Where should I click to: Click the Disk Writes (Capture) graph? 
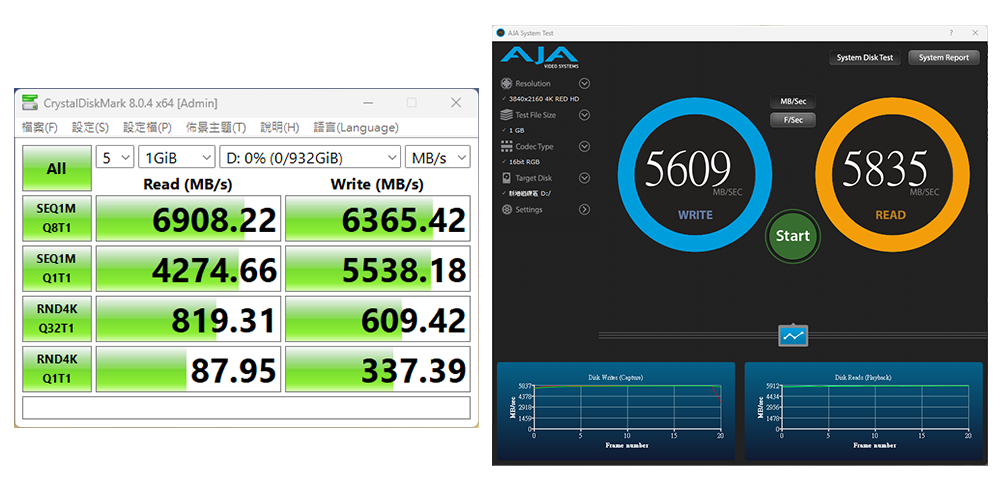615,411
